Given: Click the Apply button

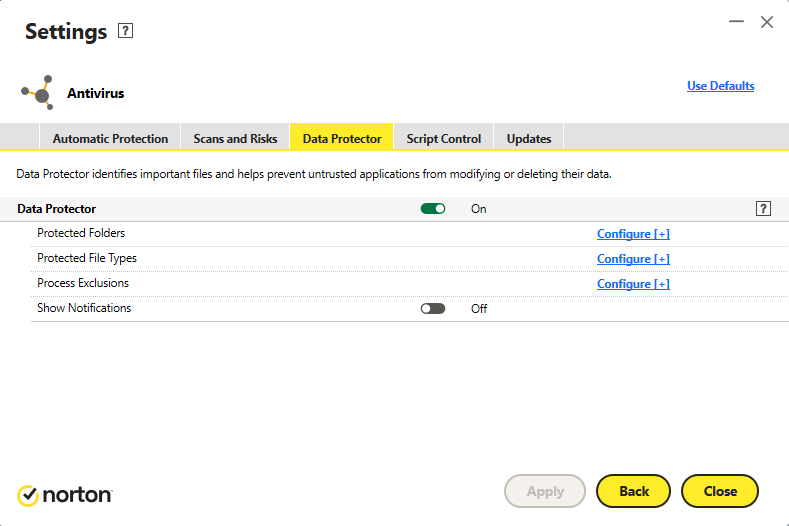Looking at the screenshot, I should (x=545, y=491).
